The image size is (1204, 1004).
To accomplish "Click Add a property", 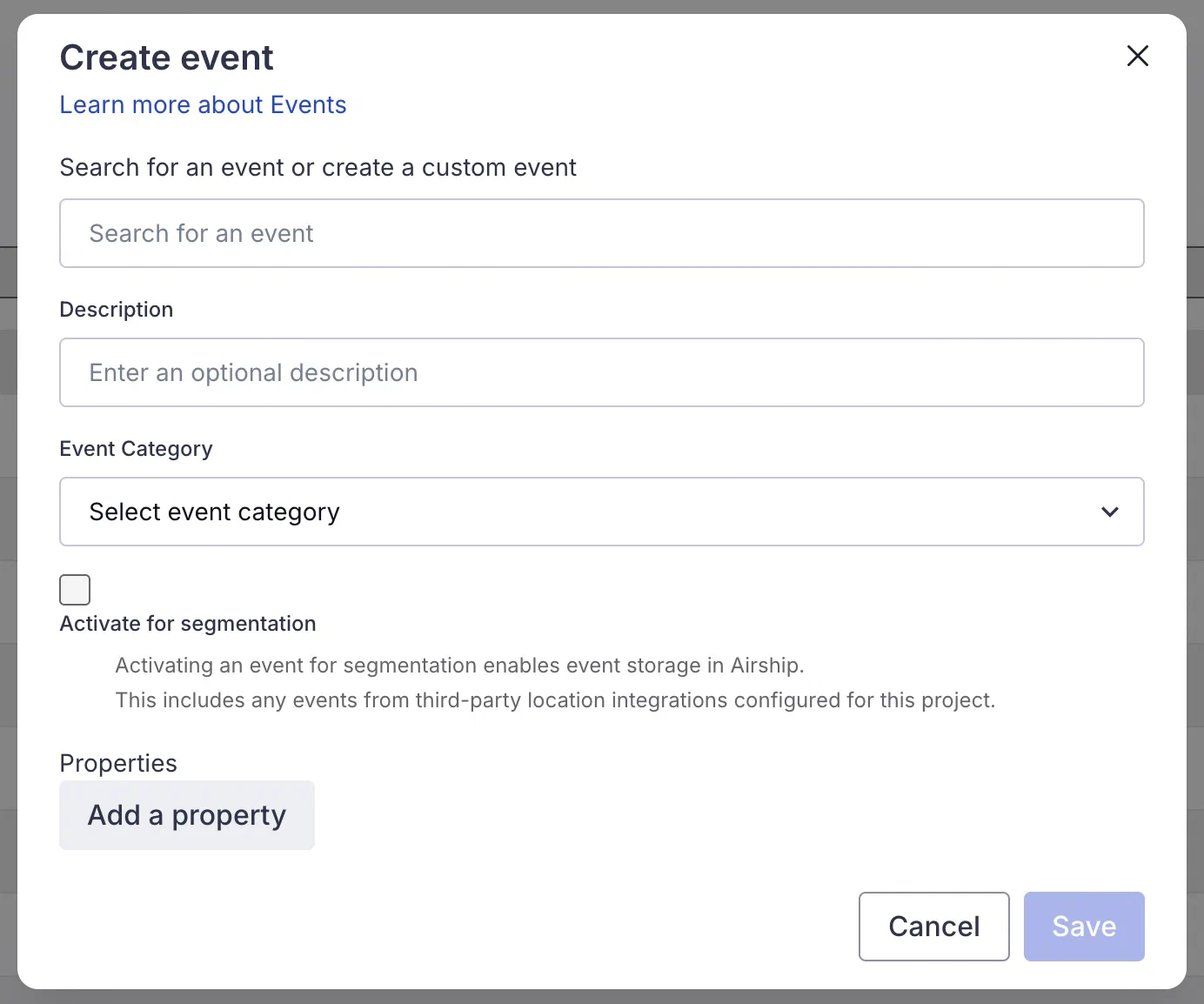I will point(186,815).
